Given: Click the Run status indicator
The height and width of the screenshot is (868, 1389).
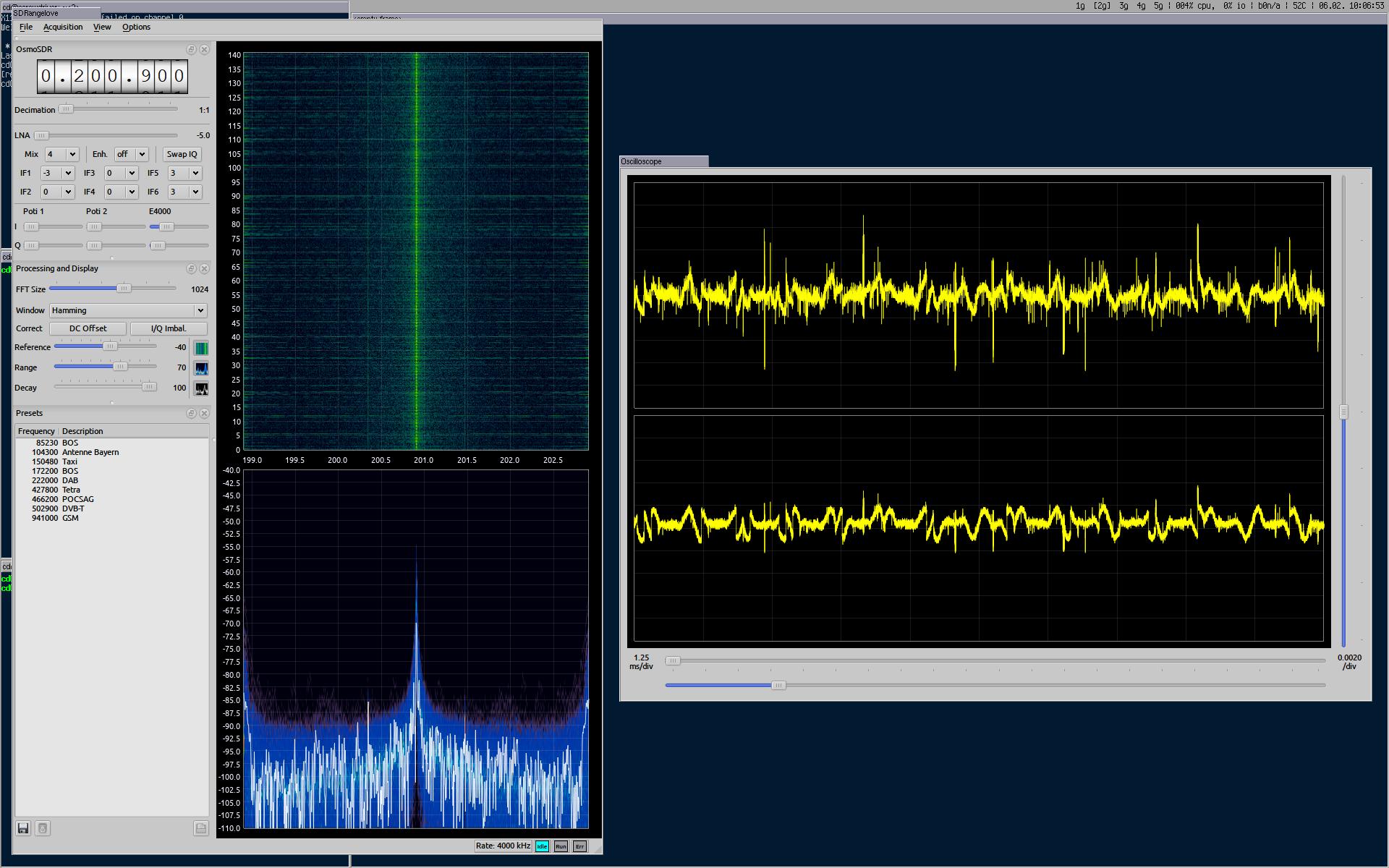Looking at the screenshot, I should tap(561, 846).
